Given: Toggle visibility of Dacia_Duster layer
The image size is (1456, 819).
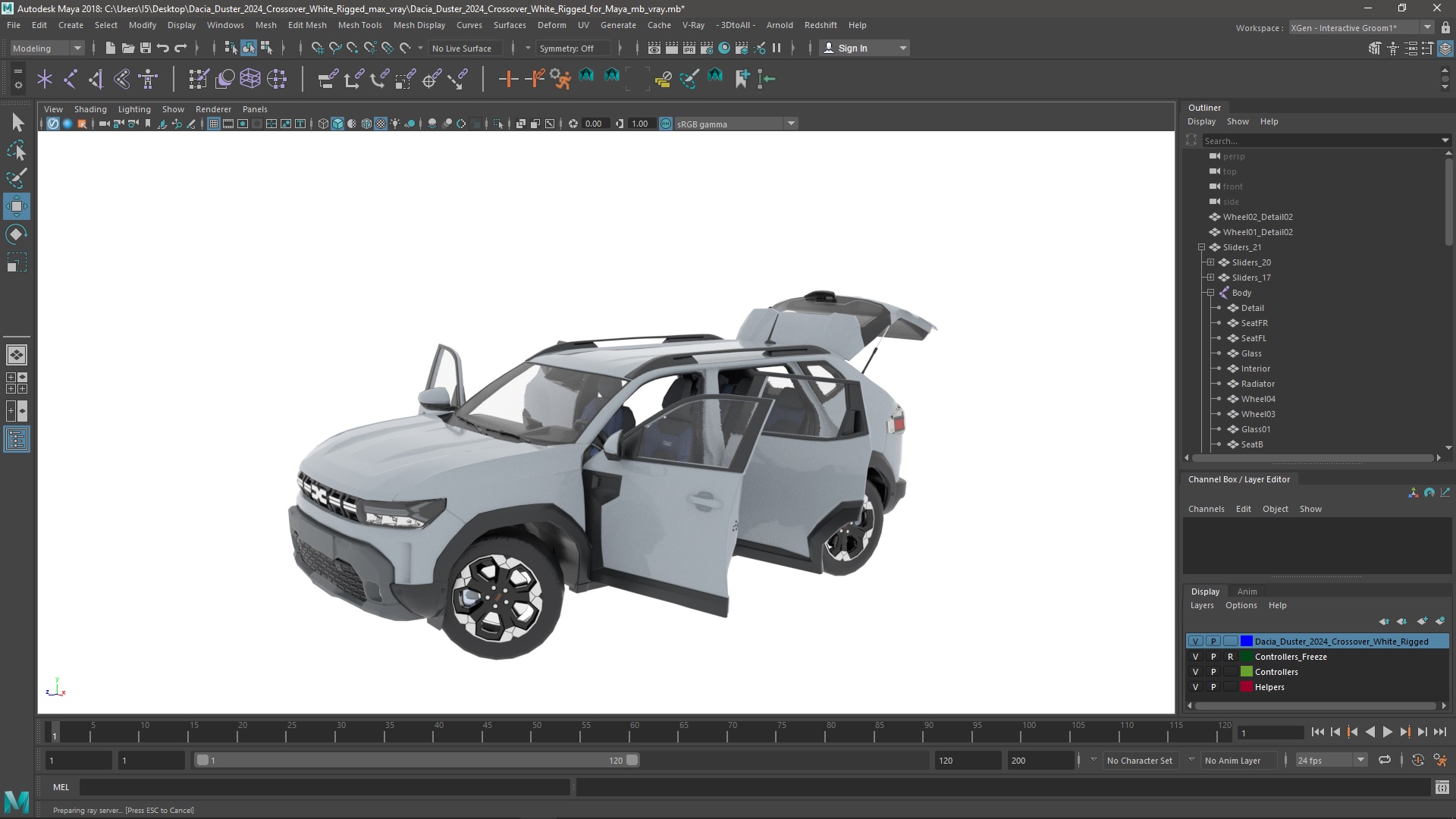Looking at the screenshot, I should (x=1196, y=642).
